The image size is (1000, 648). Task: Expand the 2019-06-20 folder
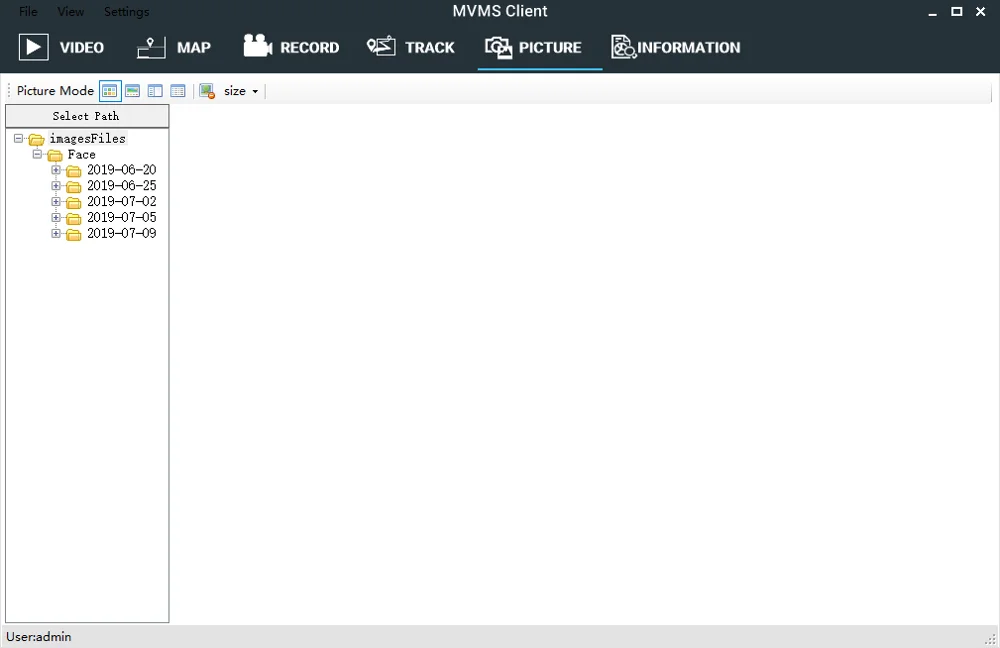[x=56, y=170]
